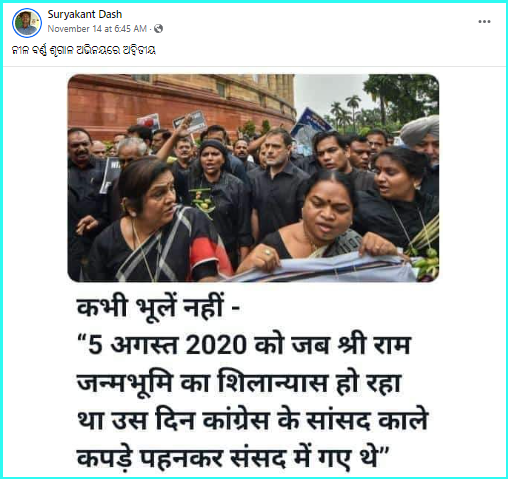Click the Suryakant Dash name link
The height and width of the screenshot is (479, 508).
(85, 14)
